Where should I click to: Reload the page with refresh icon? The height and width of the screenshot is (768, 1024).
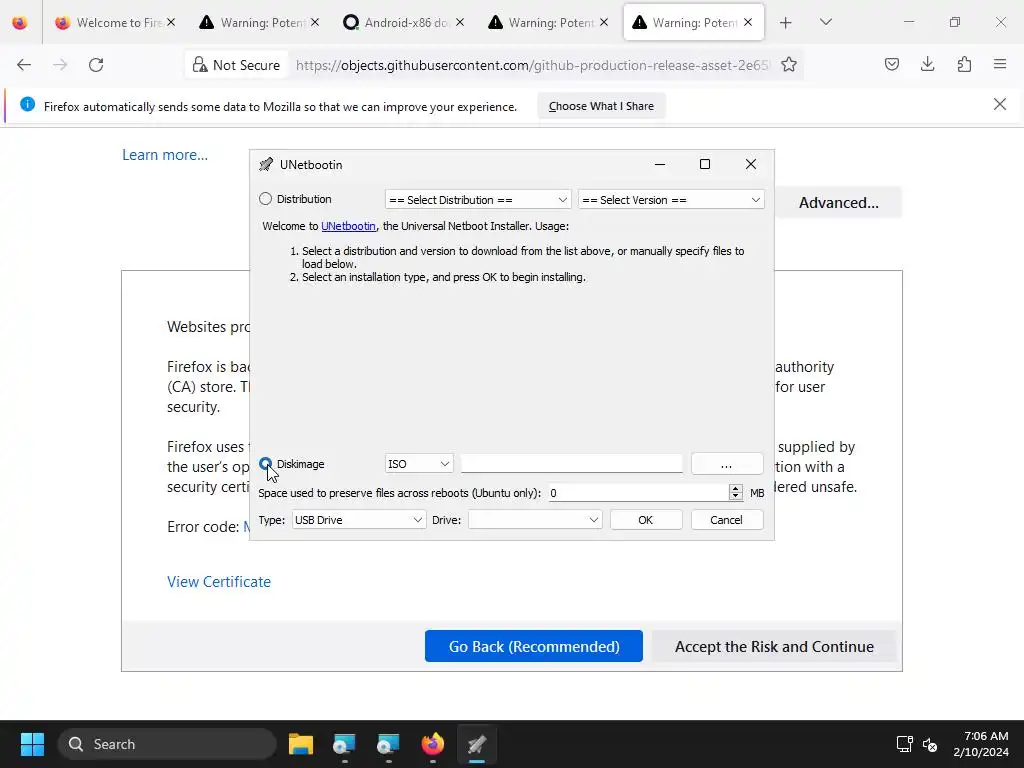96,65
